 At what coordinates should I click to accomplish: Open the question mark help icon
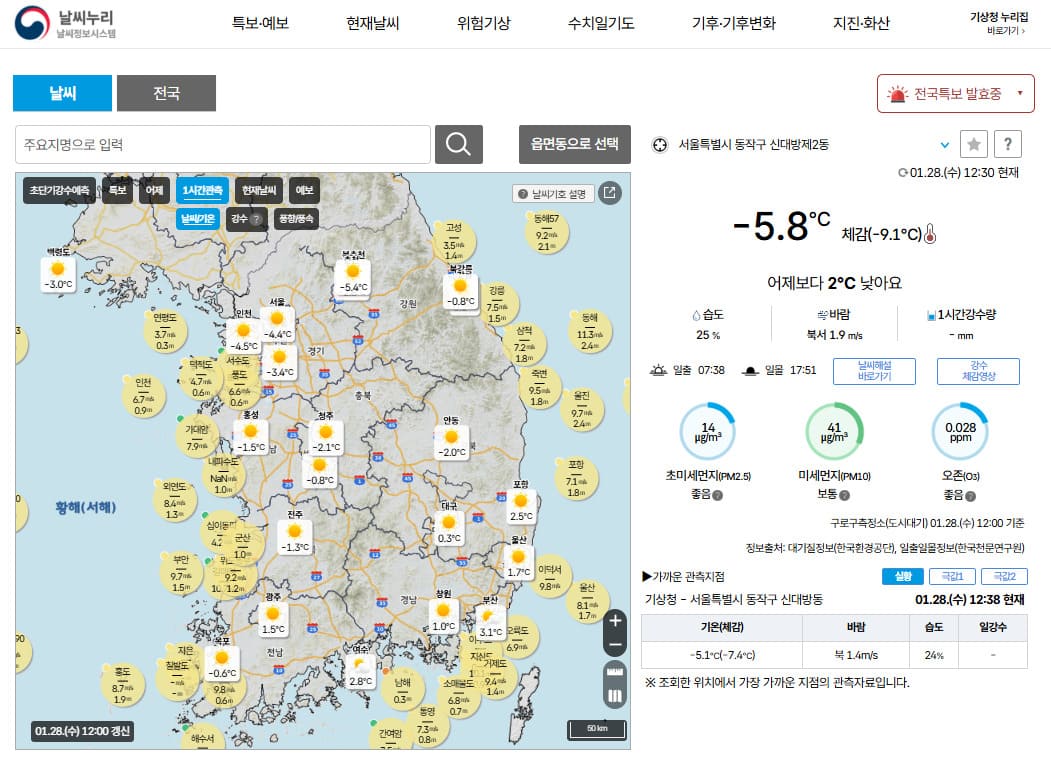click(x=1008, y=144)
